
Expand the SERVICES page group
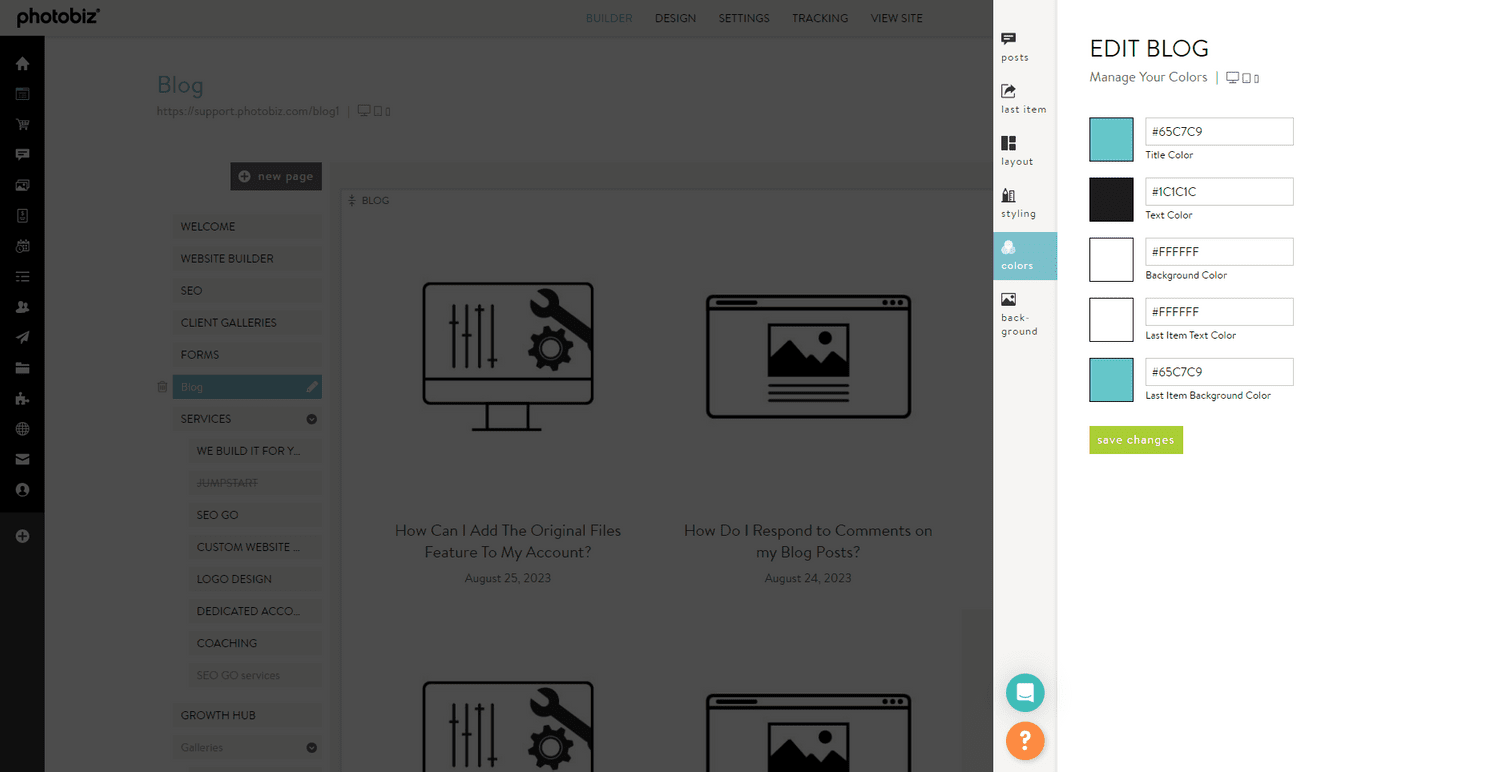coord(310,418)
